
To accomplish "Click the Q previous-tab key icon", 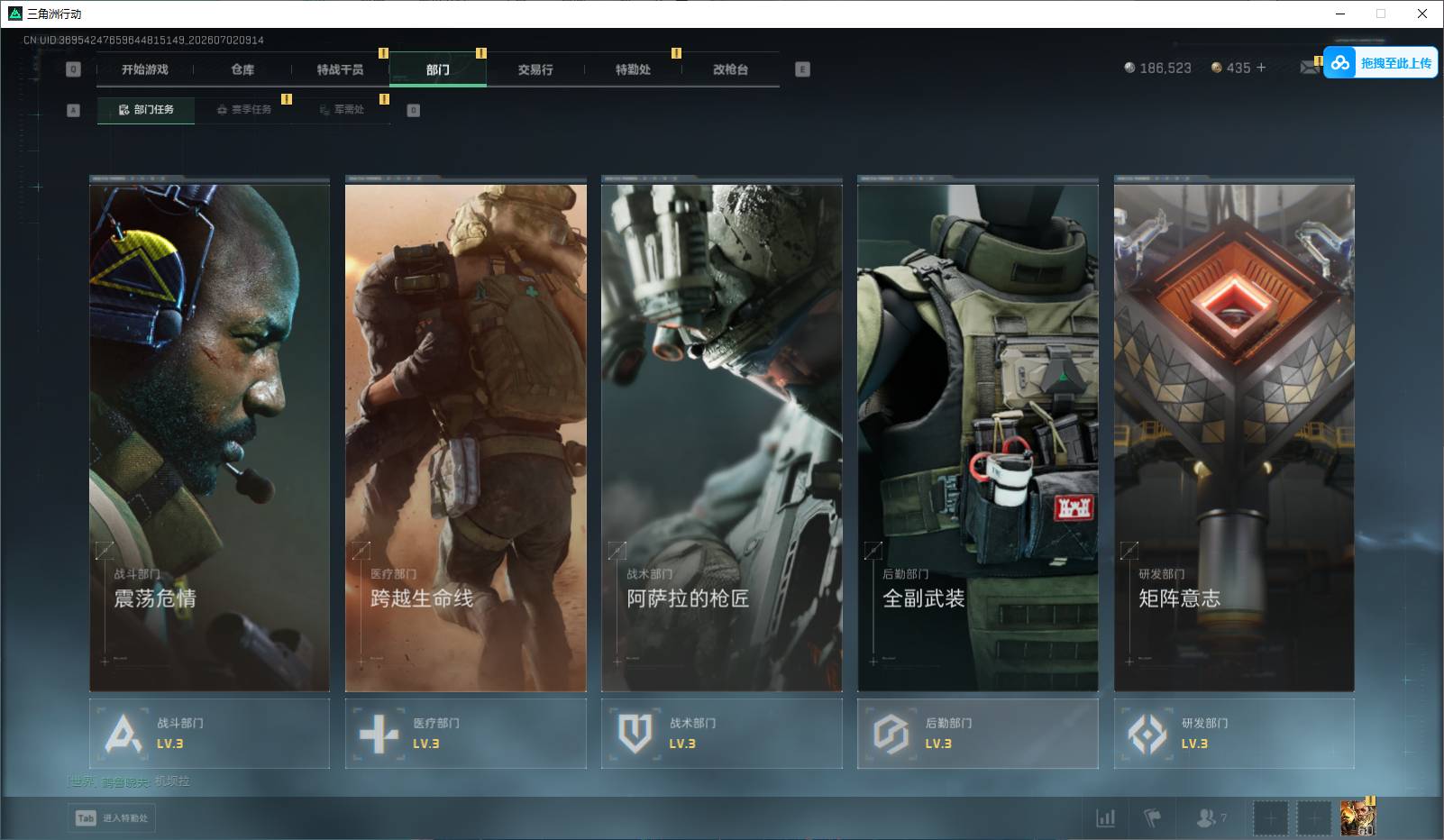I will (74, 69).
